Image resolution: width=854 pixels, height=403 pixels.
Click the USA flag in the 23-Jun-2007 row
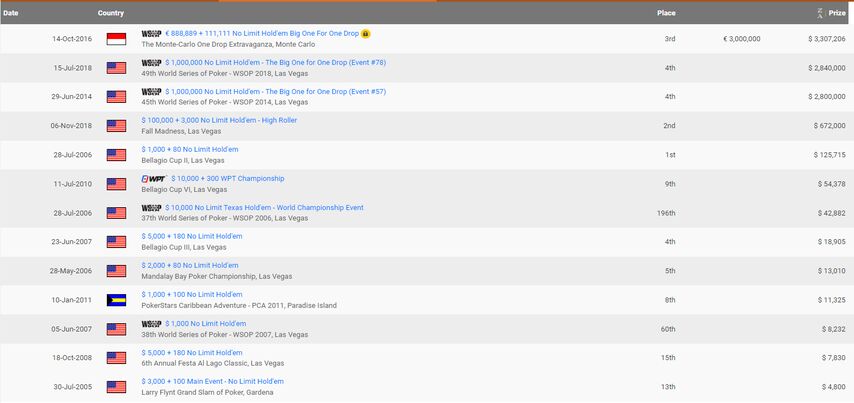pyautogui.click(x=117, y=242)
